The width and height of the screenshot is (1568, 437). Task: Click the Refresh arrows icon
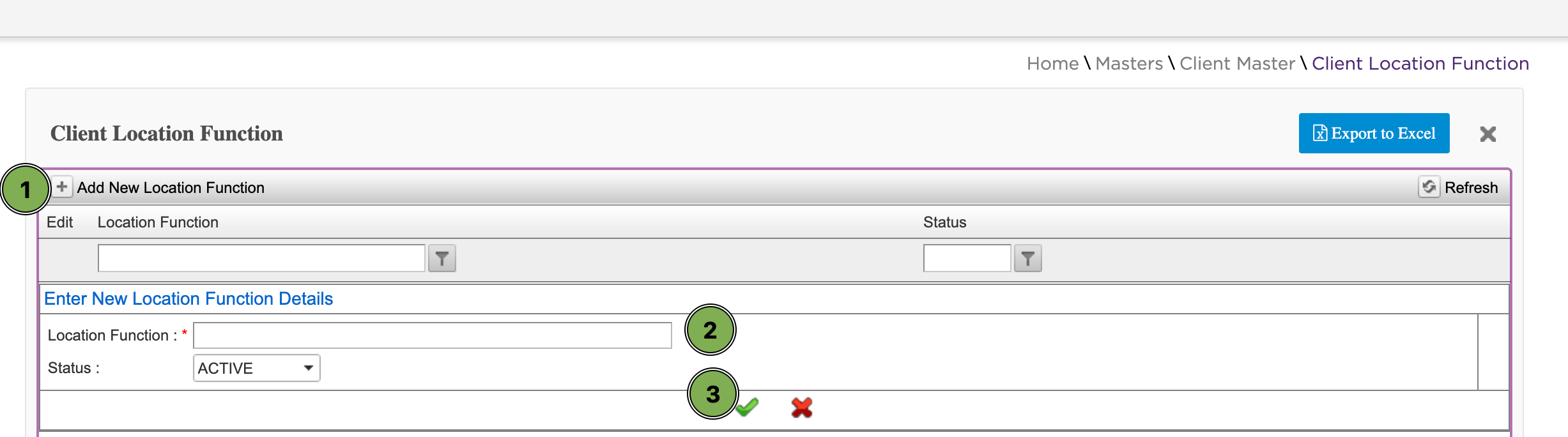point(1429,187)
